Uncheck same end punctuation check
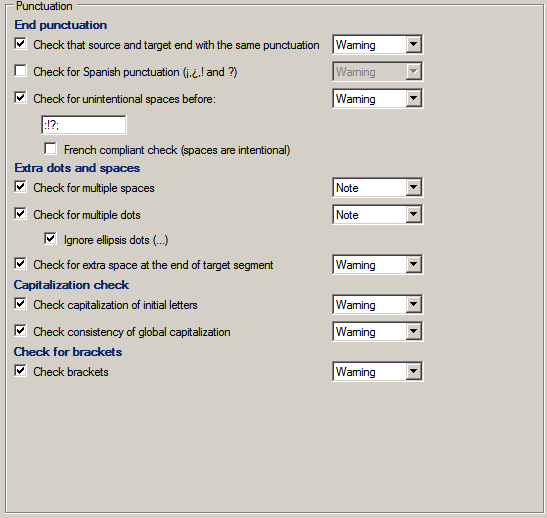The image size is (547, 518). [20, 44]
